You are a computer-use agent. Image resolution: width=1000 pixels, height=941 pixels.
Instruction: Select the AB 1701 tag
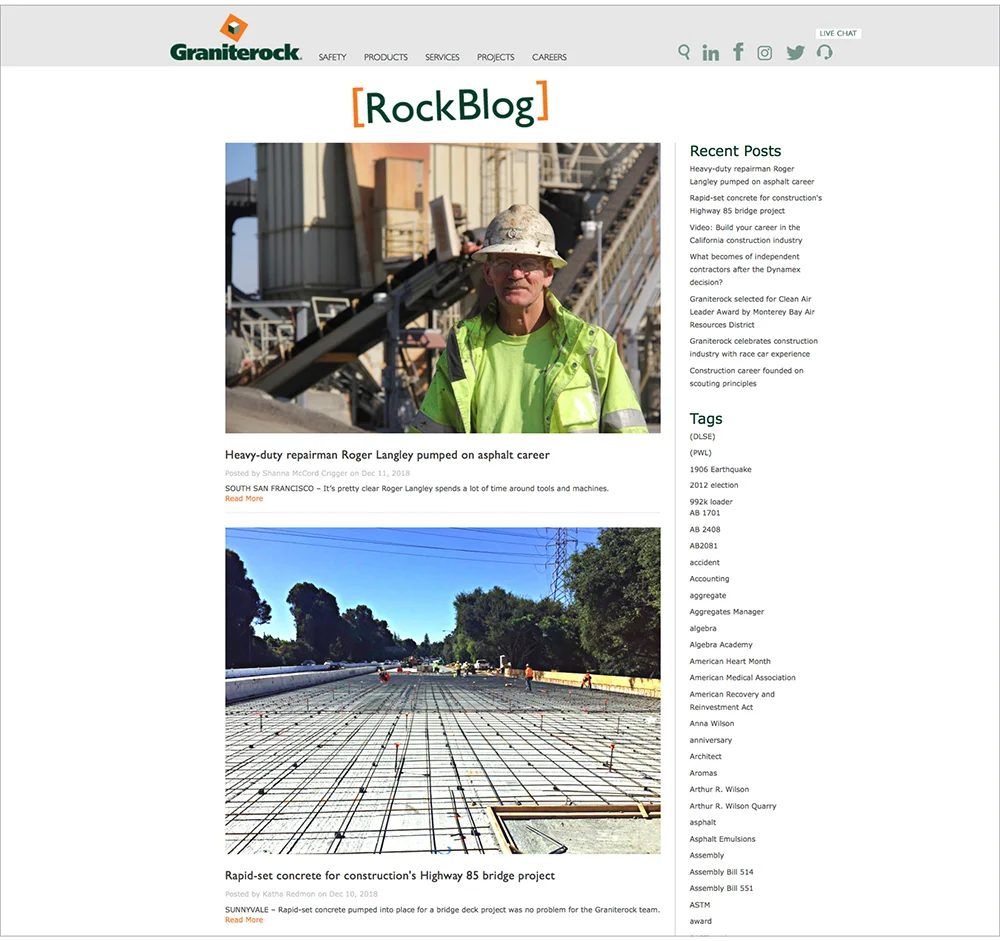(x=705, y=513)
